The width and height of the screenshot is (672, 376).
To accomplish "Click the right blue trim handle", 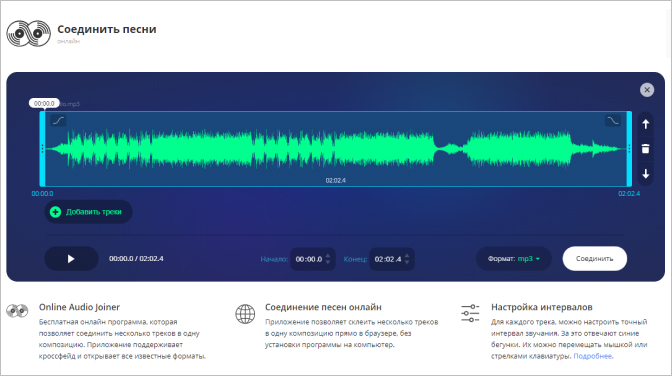I will point(629,149).
